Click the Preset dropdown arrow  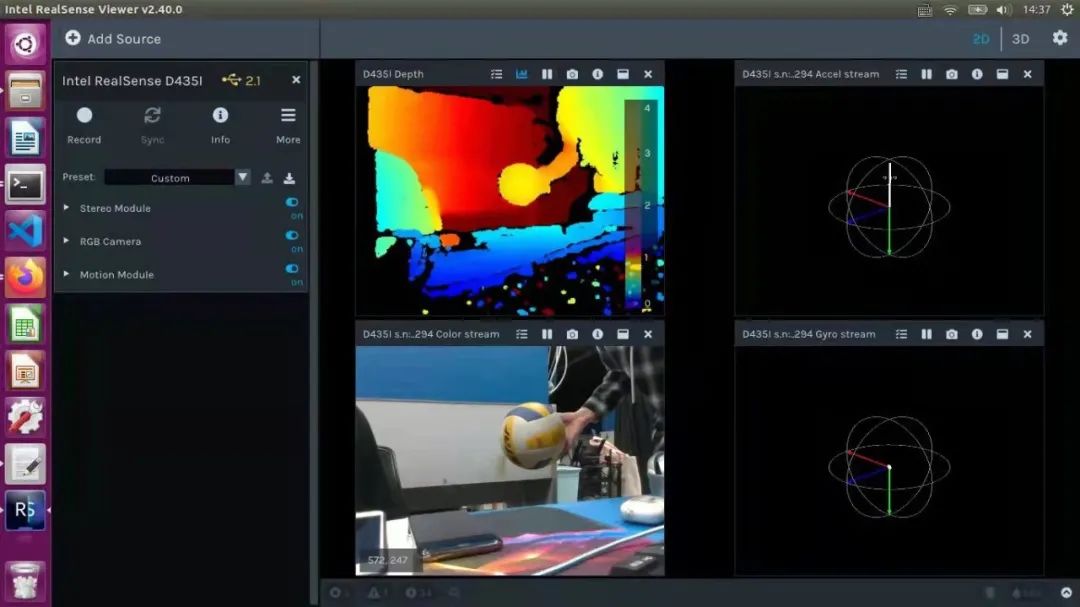pos(242,178)
